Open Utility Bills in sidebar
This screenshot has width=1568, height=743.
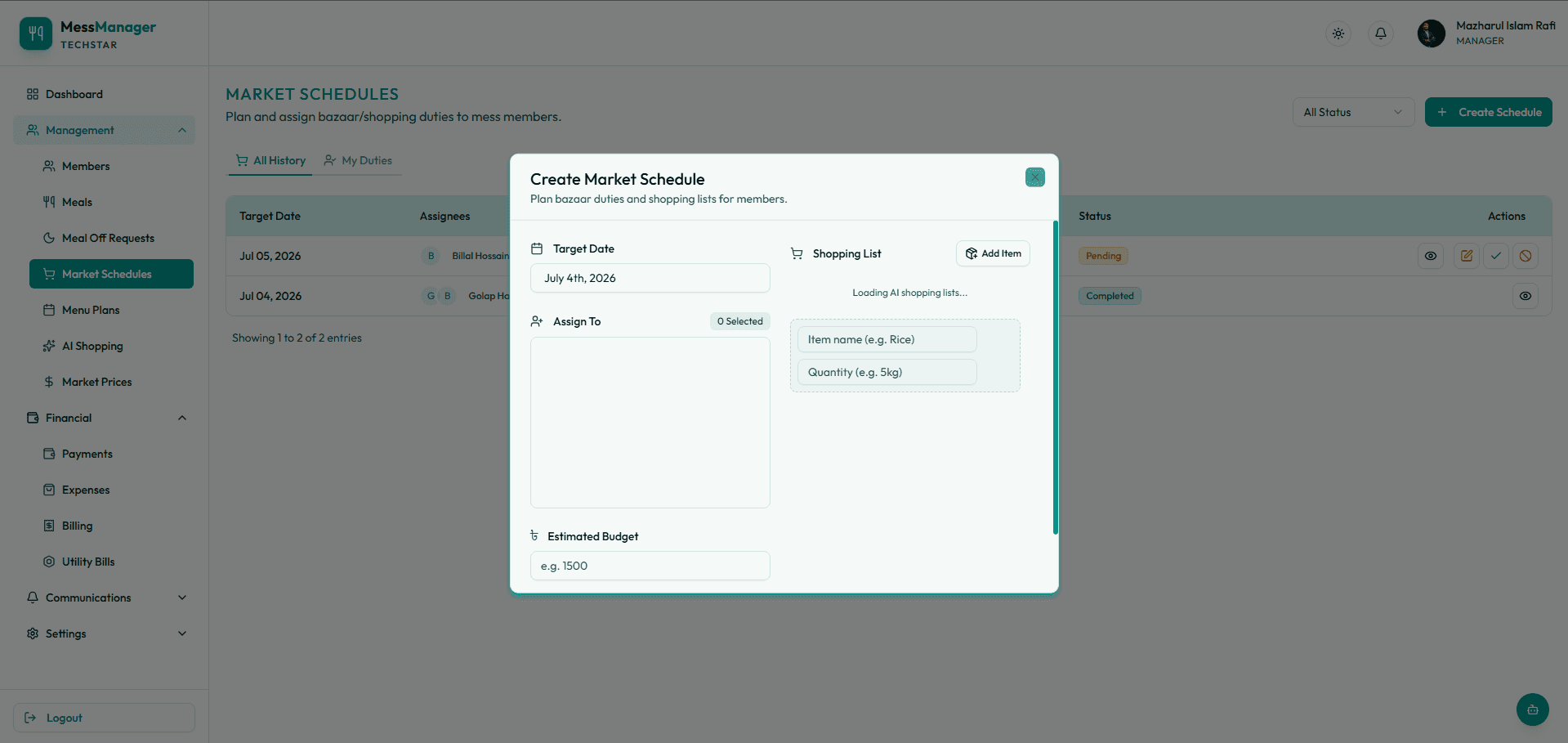tap(111, 562)
